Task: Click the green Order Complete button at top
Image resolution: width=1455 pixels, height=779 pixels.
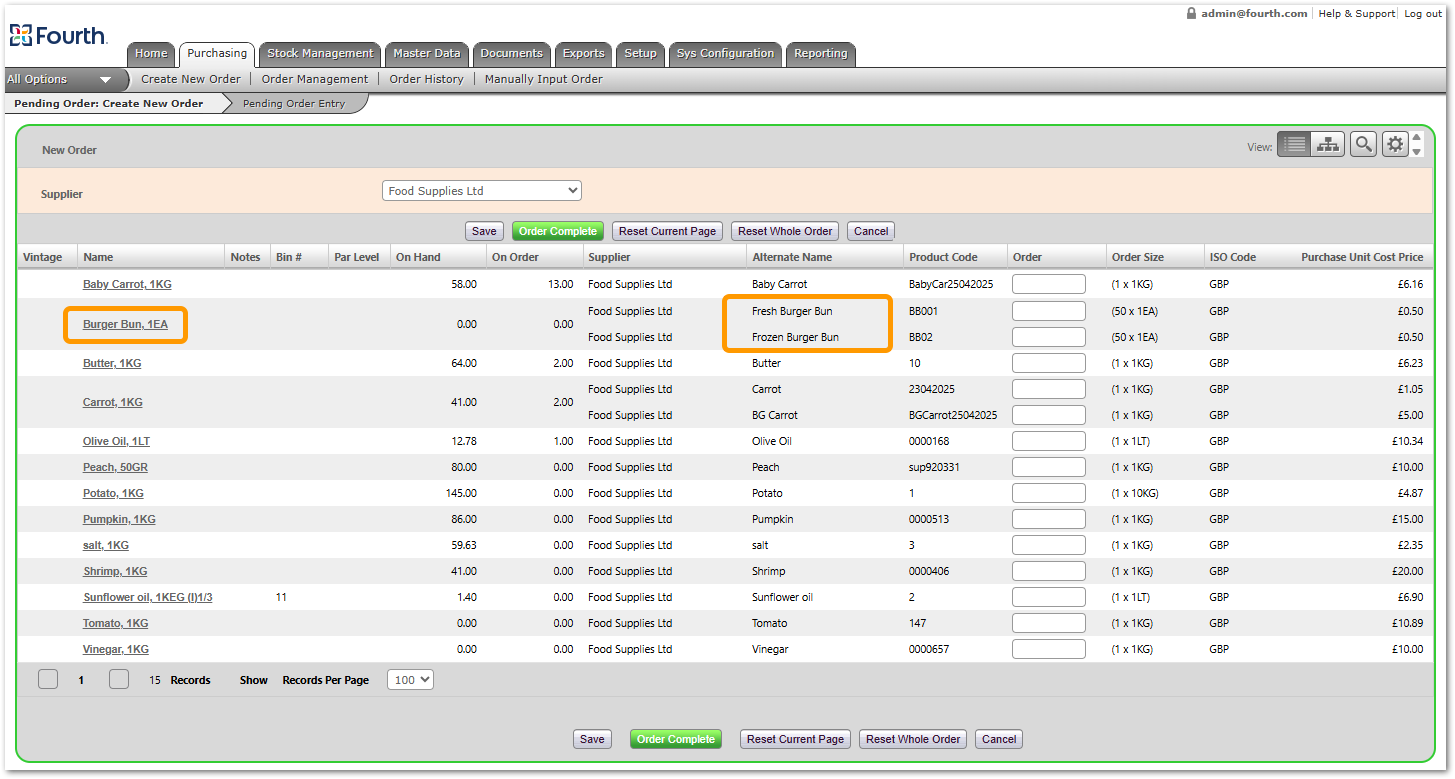Action: (x=558, y=231)
